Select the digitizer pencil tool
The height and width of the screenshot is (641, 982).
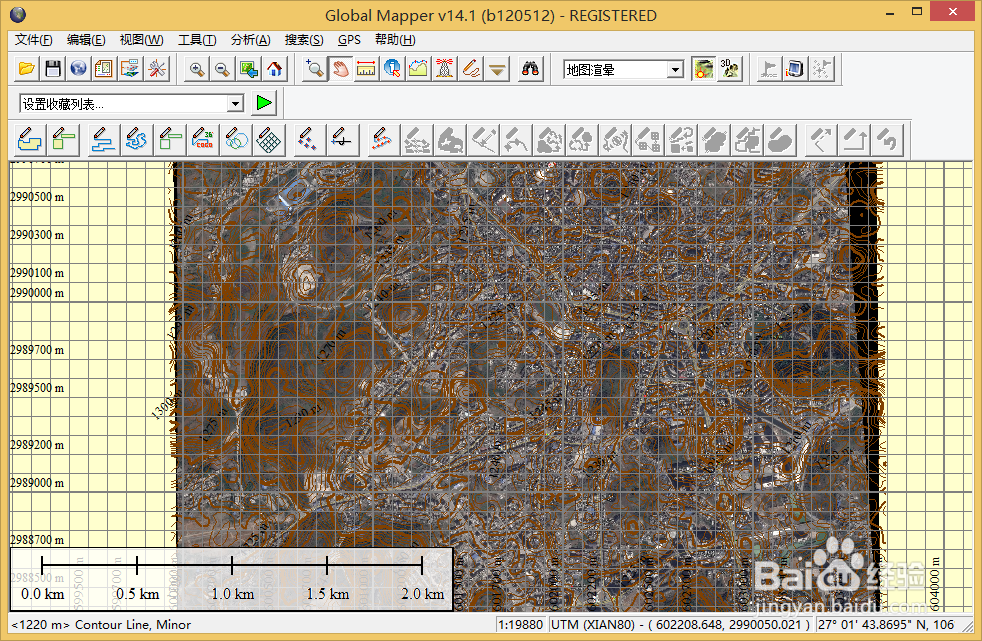(x=471, y=69)
